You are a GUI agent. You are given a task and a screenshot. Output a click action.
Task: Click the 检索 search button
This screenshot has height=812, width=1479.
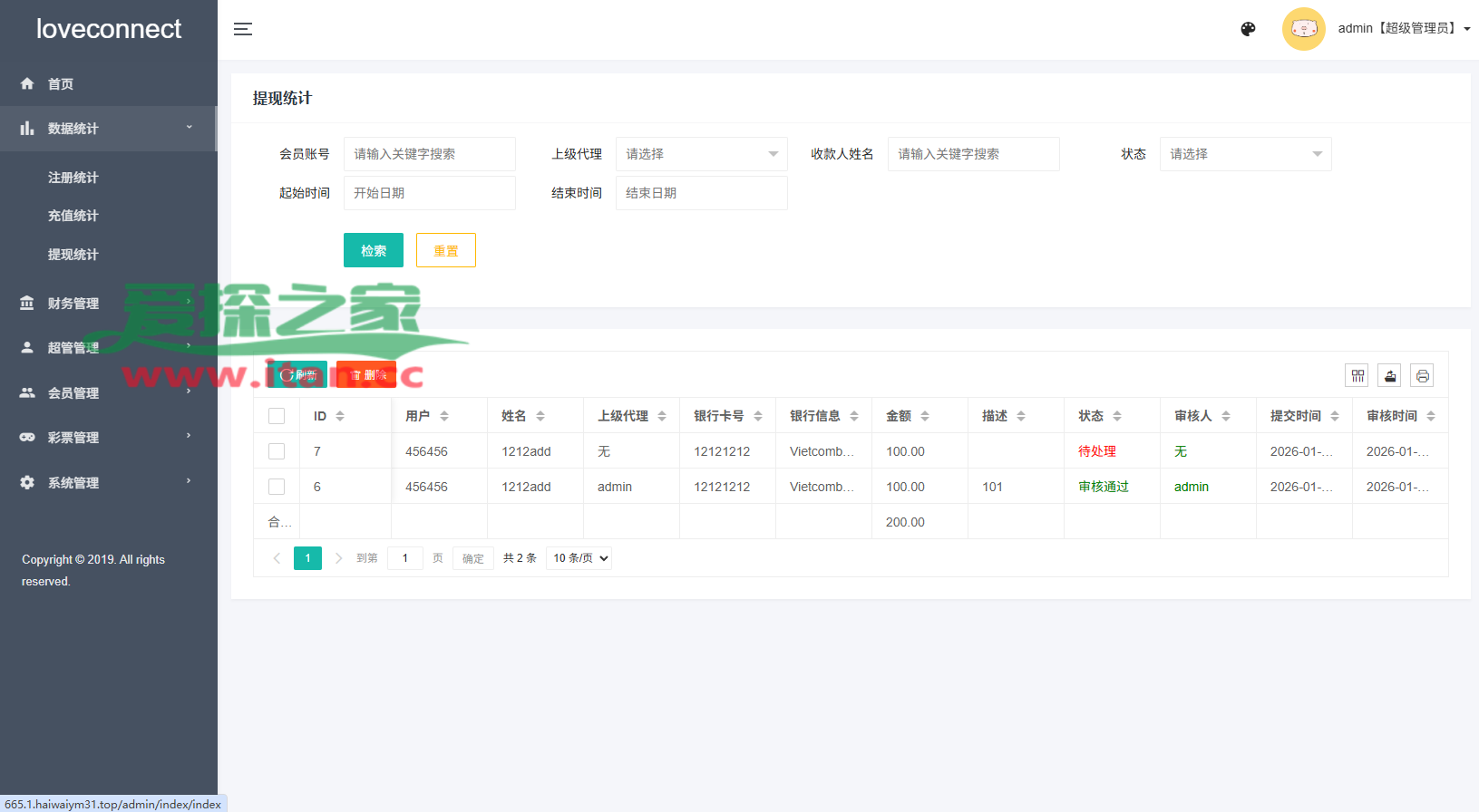tap(373, 250)
